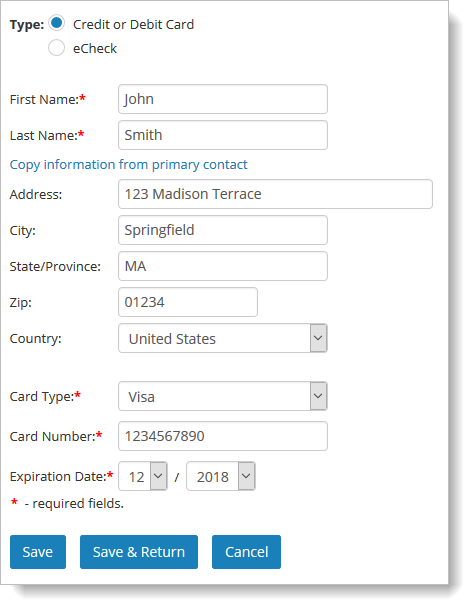Click into the First Name field containing John
The height and width of the screenshot is (610, 474).
223,99
